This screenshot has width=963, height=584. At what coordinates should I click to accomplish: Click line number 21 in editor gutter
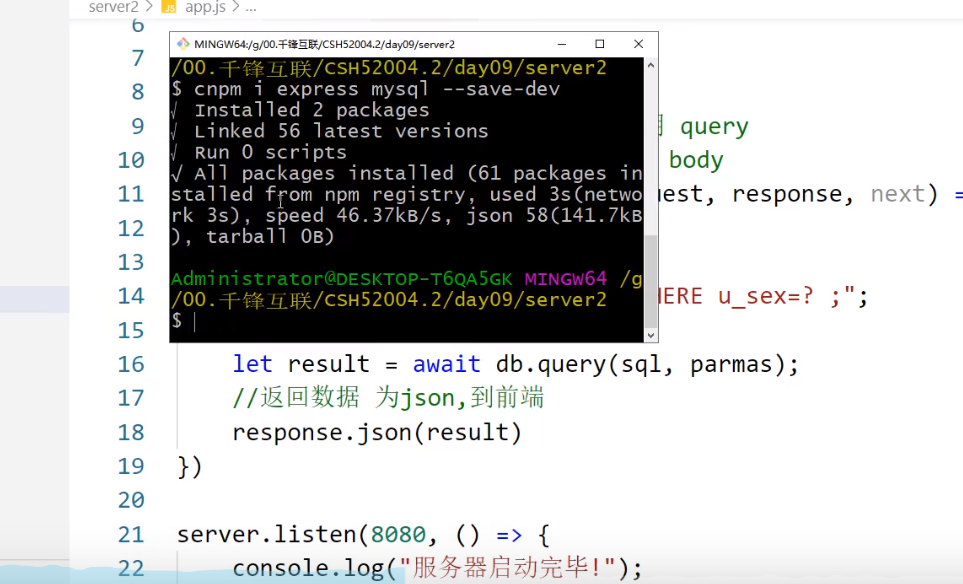[x=131, y=534]
